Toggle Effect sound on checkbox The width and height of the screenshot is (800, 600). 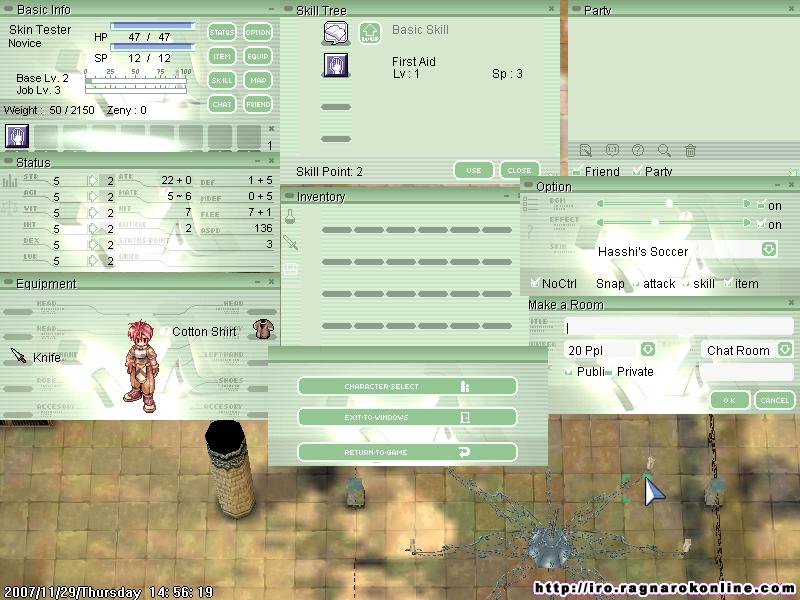[761, 224]
